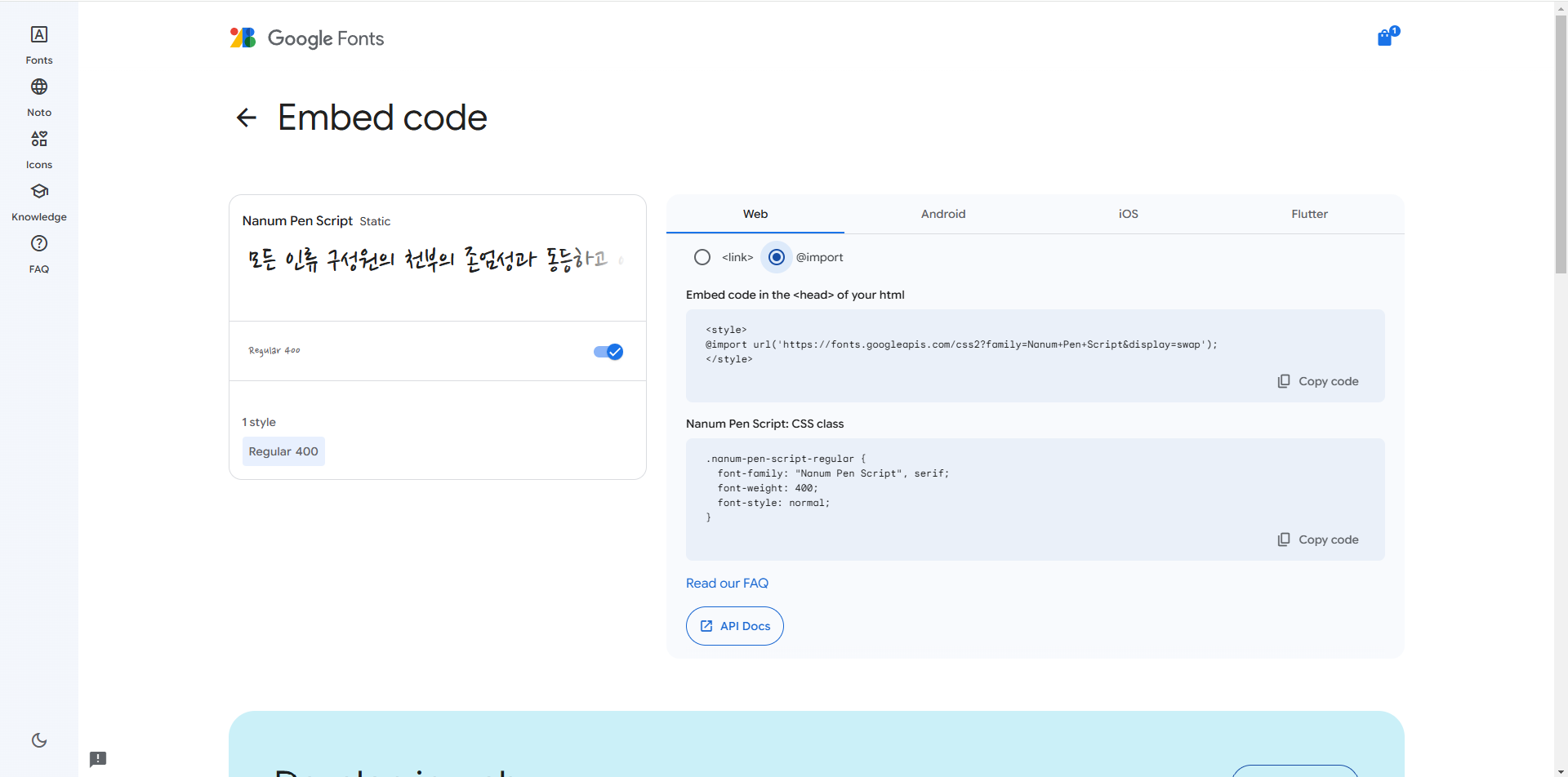The width and height of the screenshot is (1568, 777).
Task: Open API Docs in new tab
Action: (735, 626)
